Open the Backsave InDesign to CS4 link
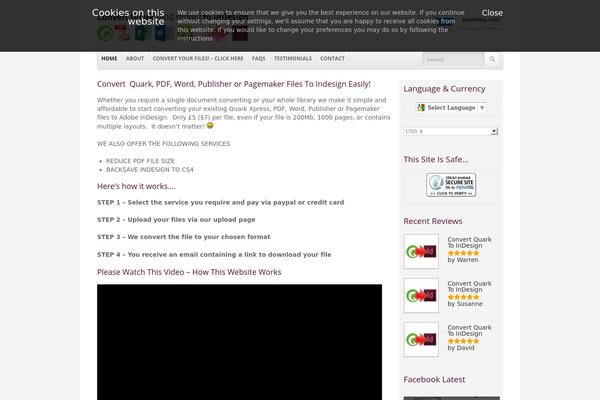The image size is (600, 400). point(150,170)
